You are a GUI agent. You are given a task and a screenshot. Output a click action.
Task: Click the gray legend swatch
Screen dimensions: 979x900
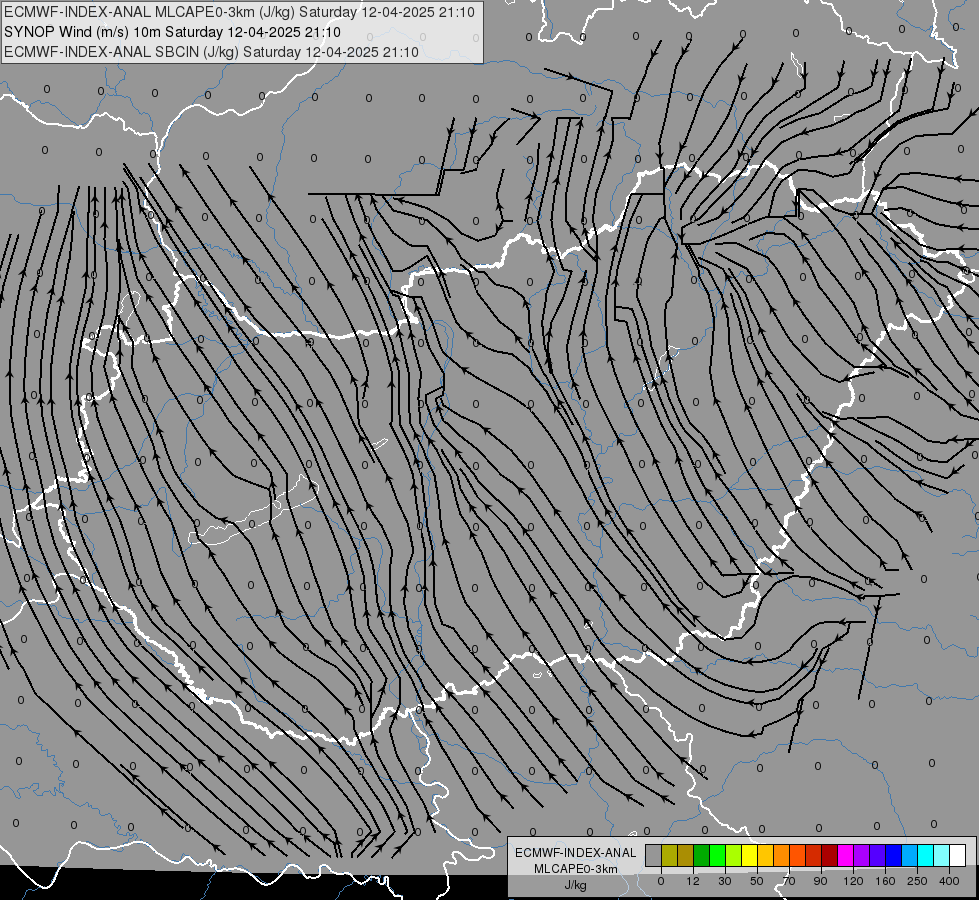(x=654, y=855)
